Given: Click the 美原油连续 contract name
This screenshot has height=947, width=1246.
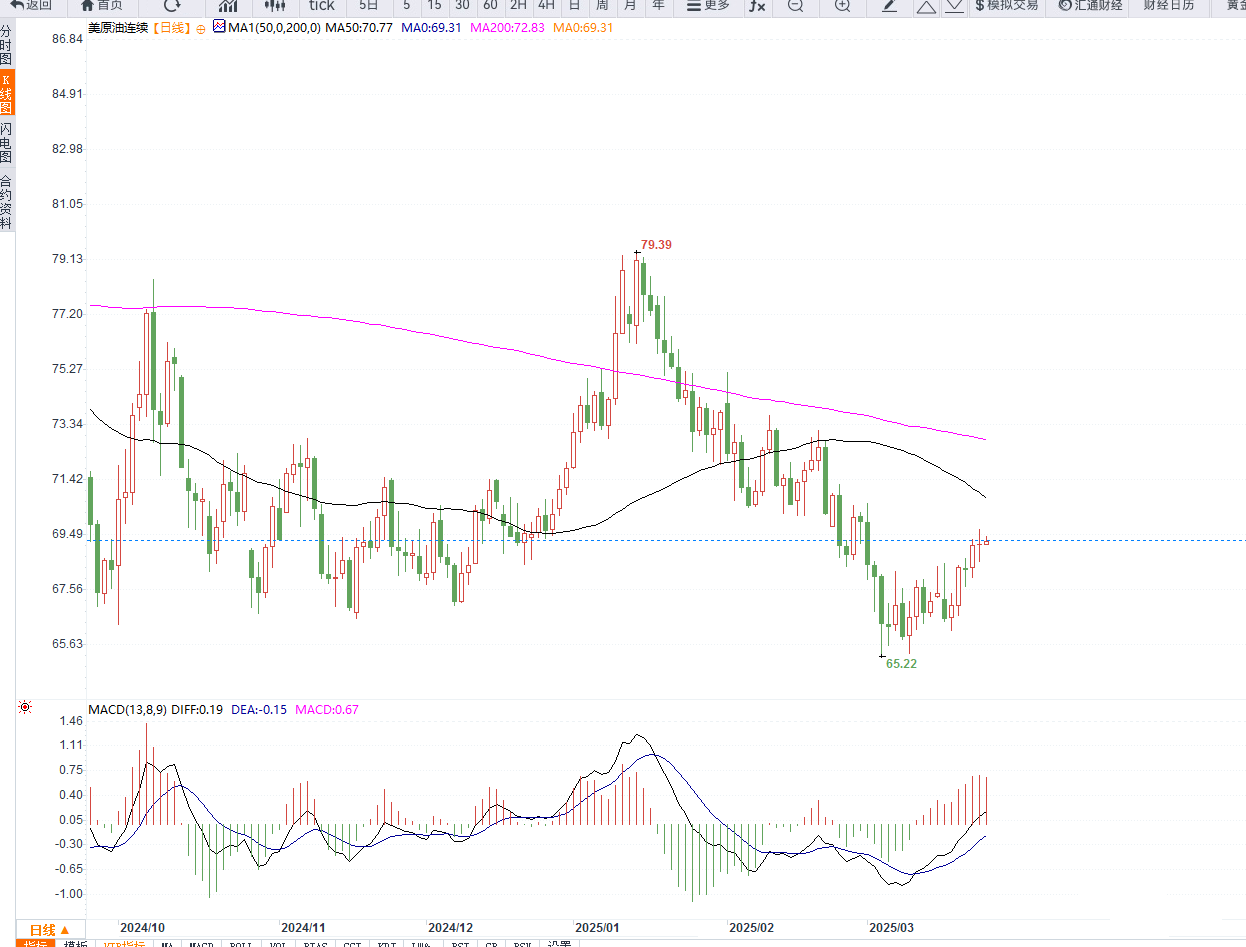Looking at the screenshot, I should (x=119, y=28).
